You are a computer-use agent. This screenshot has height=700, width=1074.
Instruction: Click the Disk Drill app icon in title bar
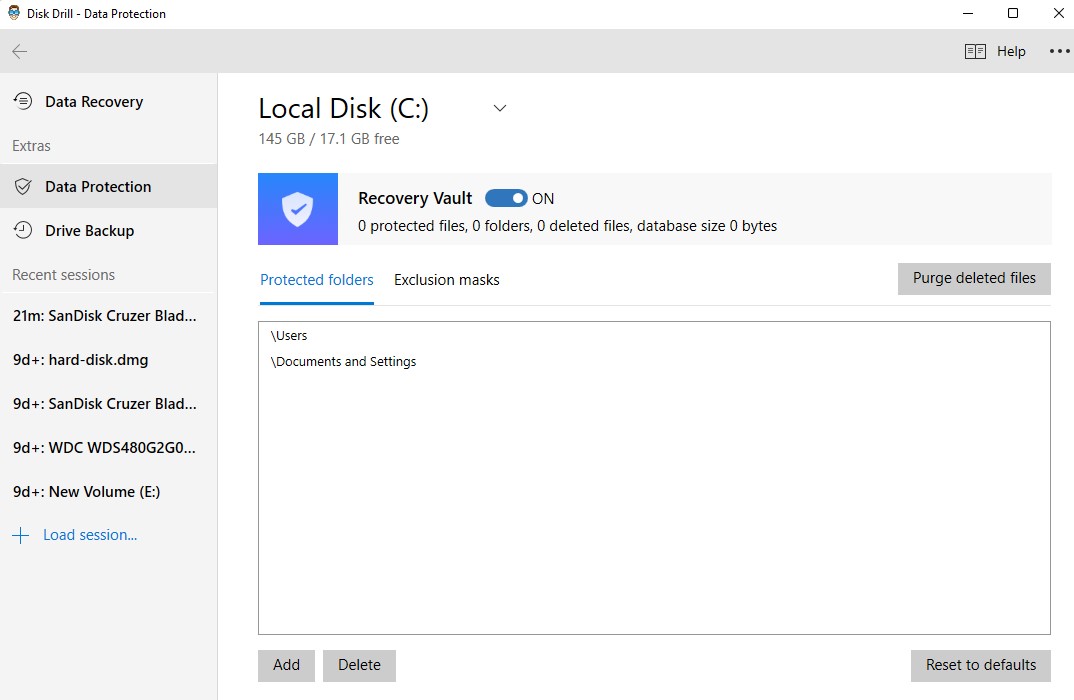14,13
